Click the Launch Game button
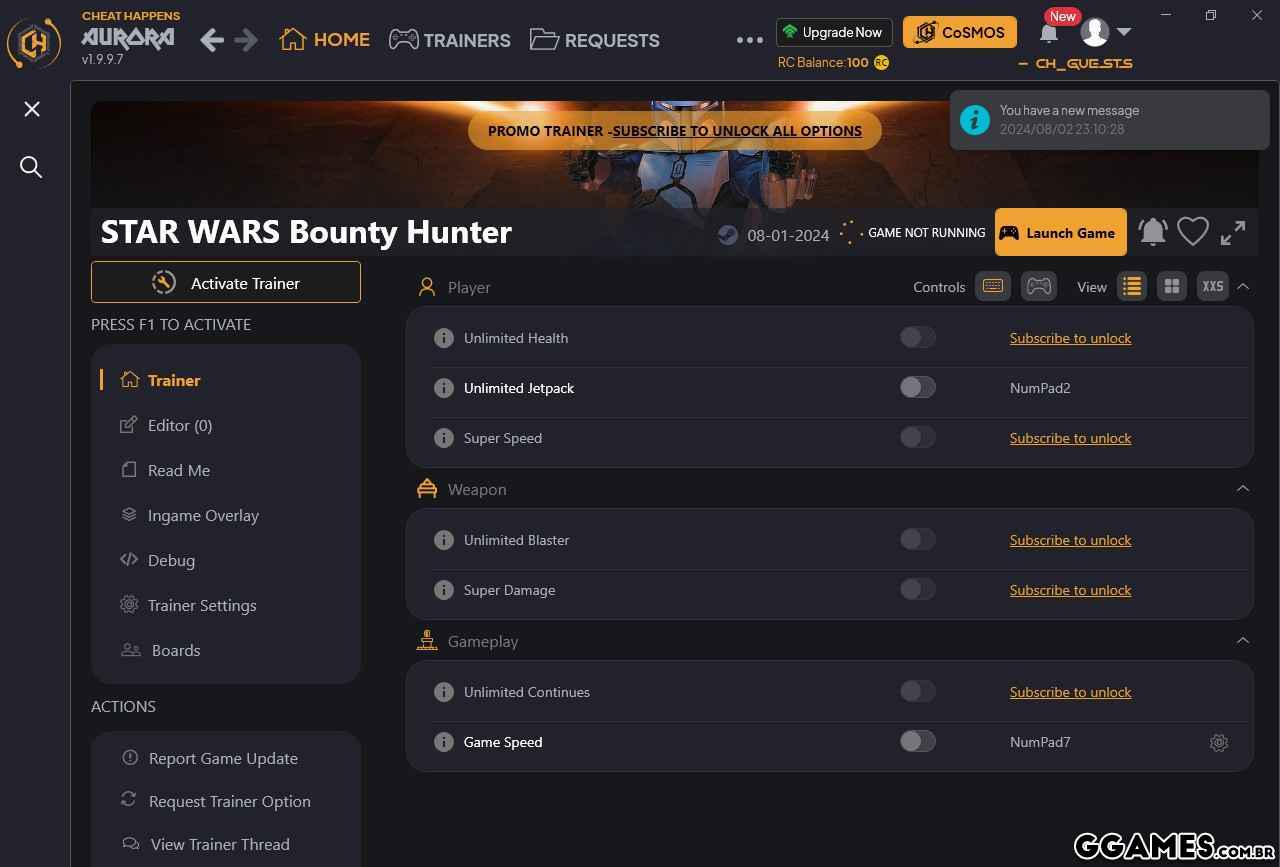 tap(1060, 232)
